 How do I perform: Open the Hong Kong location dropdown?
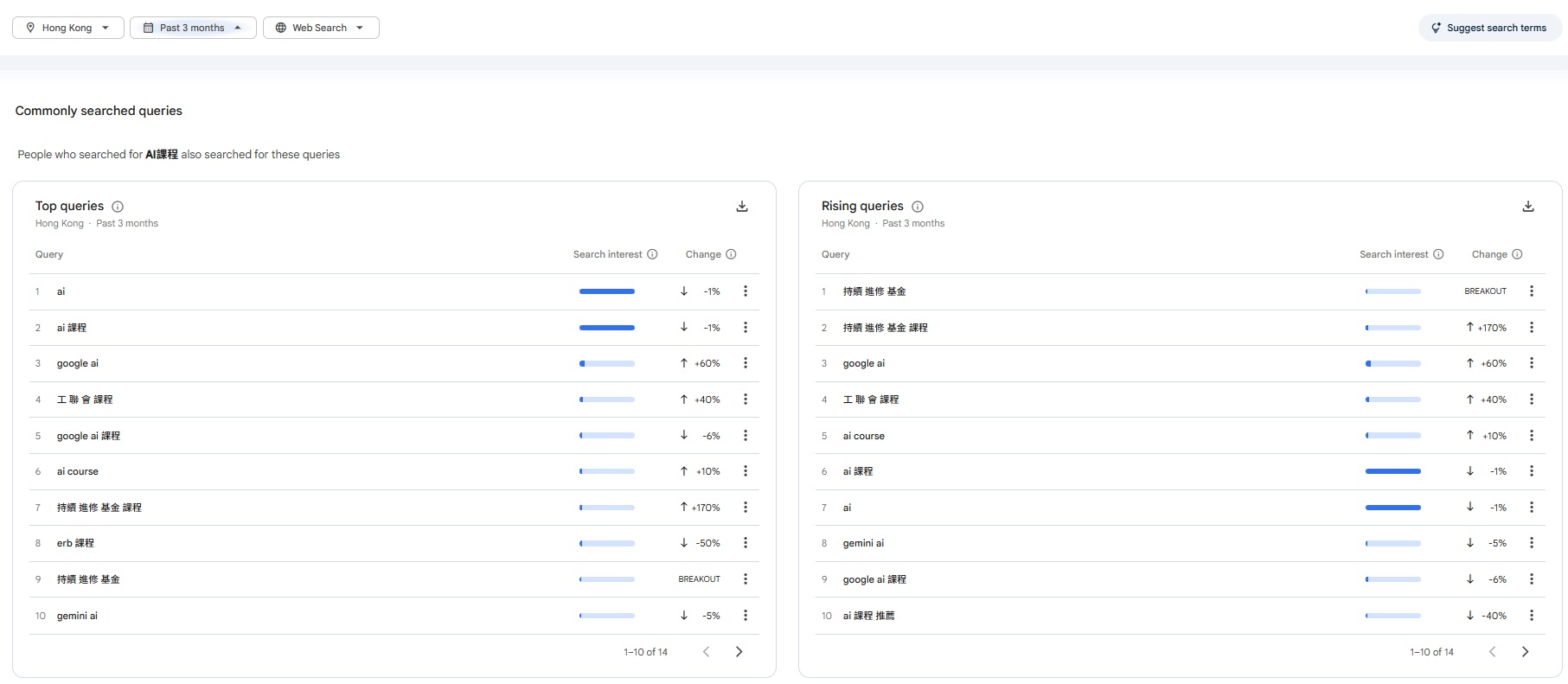tap(68, 28)
